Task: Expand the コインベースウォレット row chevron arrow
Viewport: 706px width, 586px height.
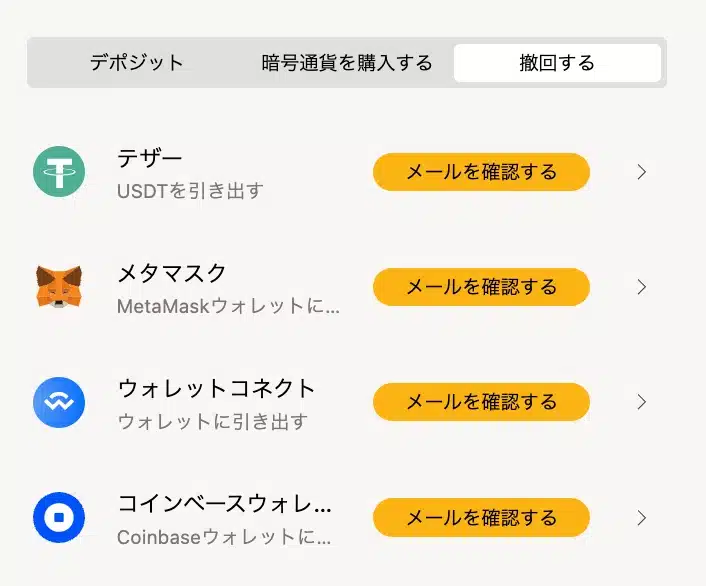Action: point(642,518)
